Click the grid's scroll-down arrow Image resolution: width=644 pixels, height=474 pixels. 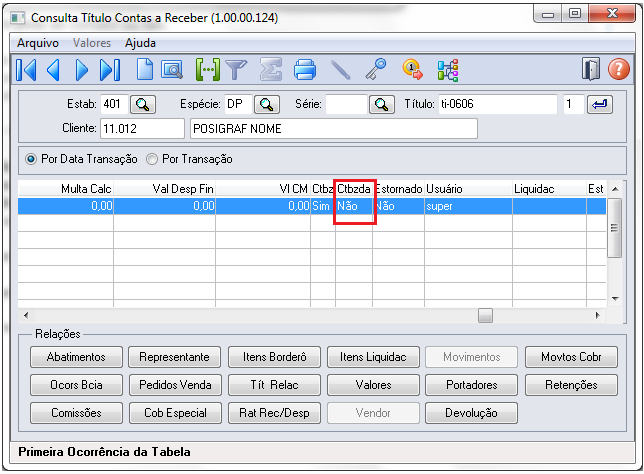point(615,299)
